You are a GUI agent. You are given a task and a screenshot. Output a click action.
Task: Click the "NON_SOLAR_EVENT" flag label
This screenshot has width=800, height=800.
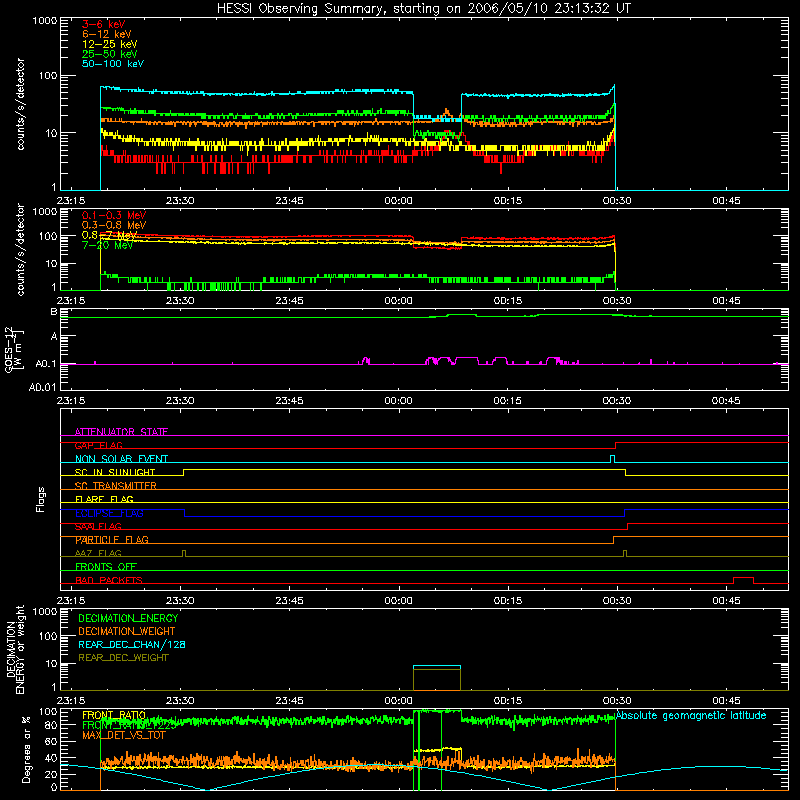tap(121, 459)
